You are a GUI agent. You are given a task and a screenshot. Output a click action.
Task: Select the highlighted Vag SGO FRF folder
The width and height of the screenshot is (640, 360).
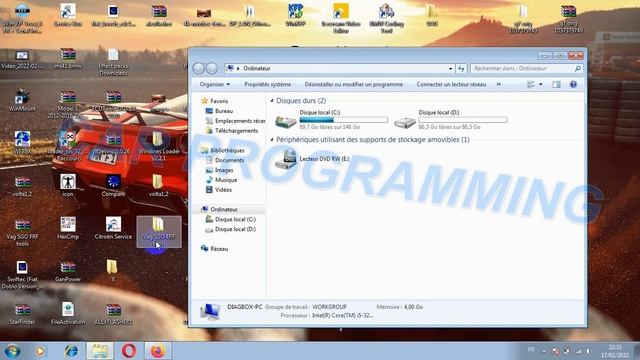tap(159, 232)
